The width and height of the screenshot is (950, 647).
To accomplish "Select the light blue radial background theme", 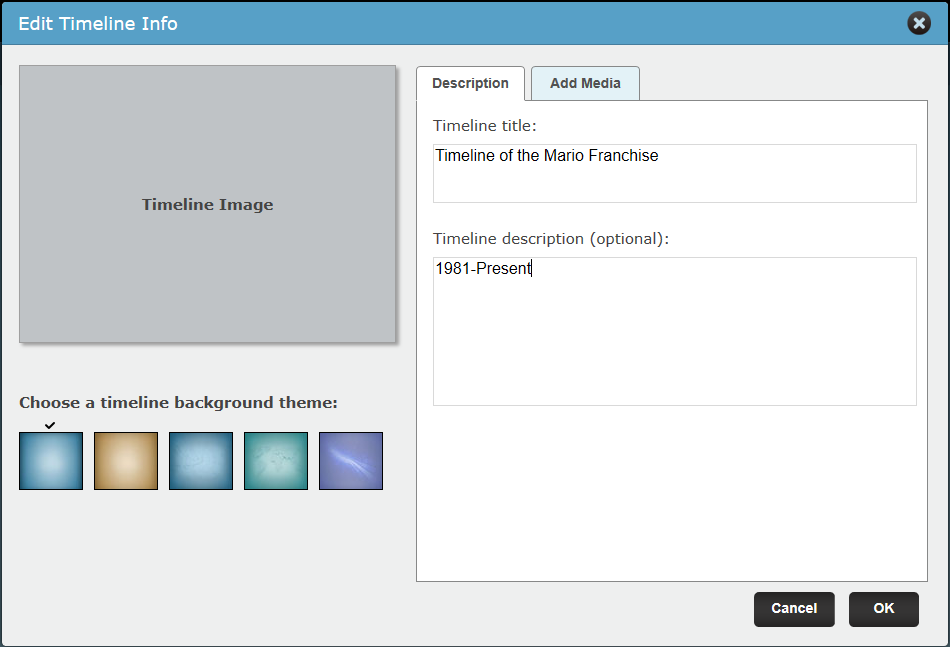I will coord(51,461).
